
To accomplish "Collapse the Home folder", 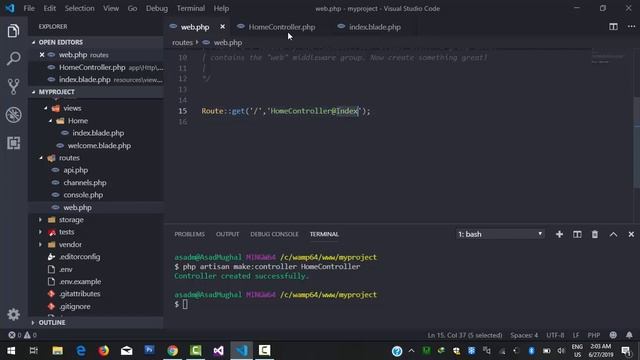I will click(x=50, y=121).
